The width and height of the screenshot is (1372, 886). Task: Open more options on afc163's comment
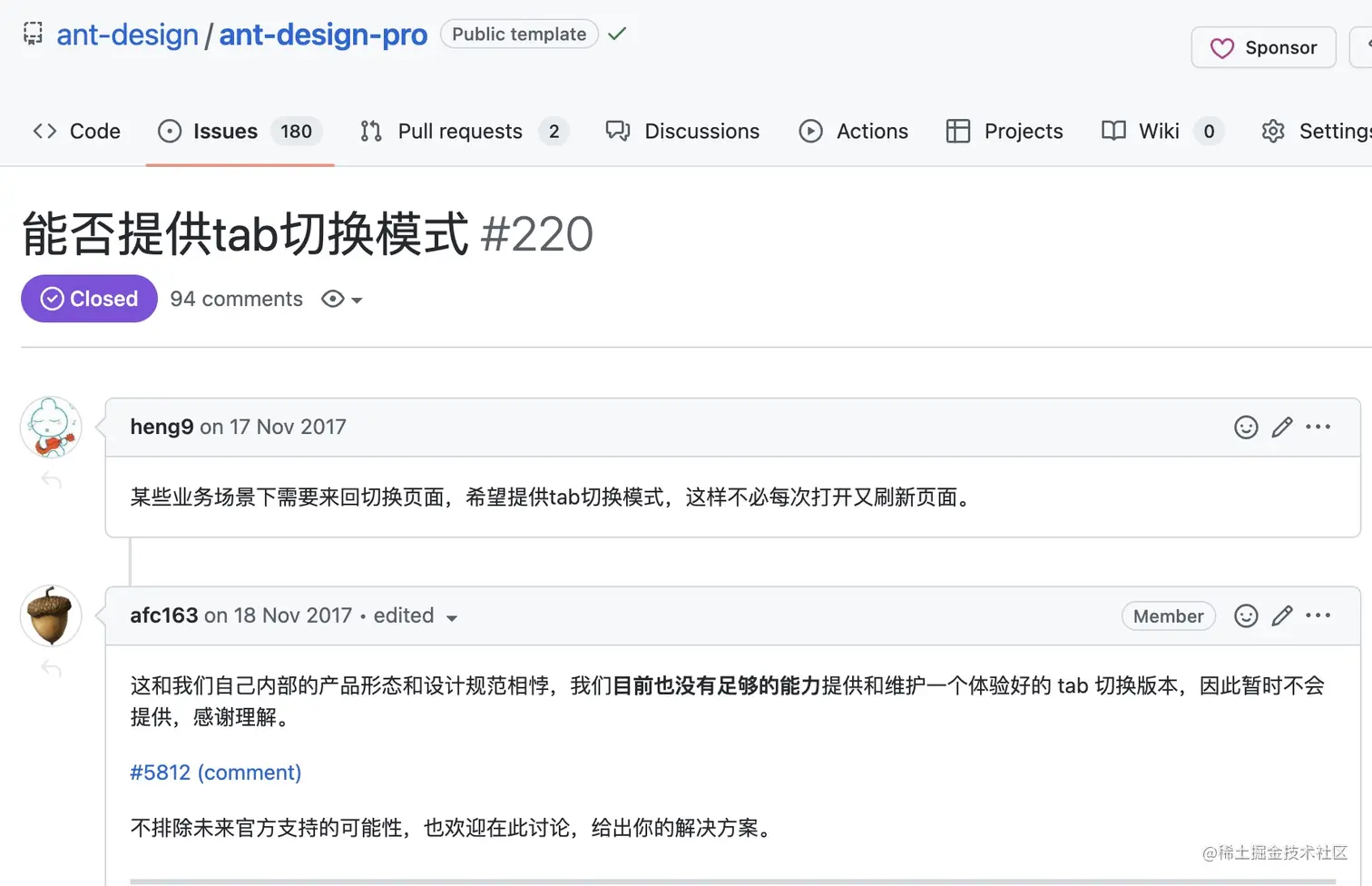tap(1318, 615)
